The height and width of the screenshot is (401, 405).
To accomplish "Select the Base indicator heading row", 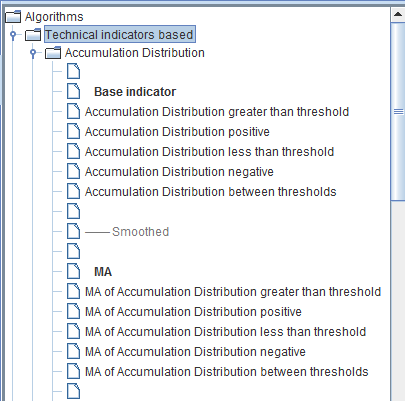I will 135,92.
